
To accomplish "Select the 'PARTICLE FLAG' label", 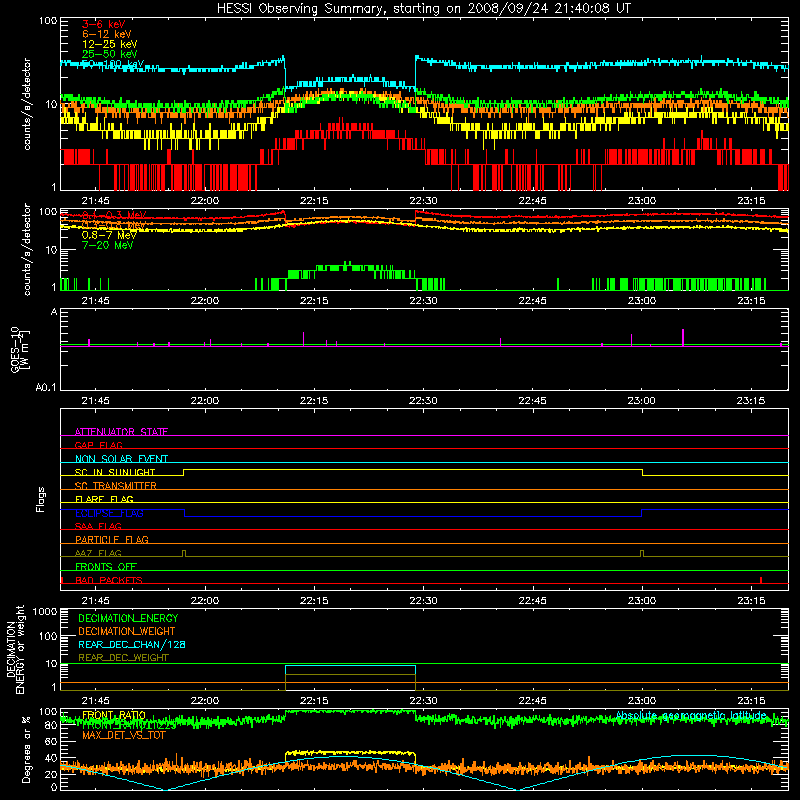I will [x=112, y=539].
